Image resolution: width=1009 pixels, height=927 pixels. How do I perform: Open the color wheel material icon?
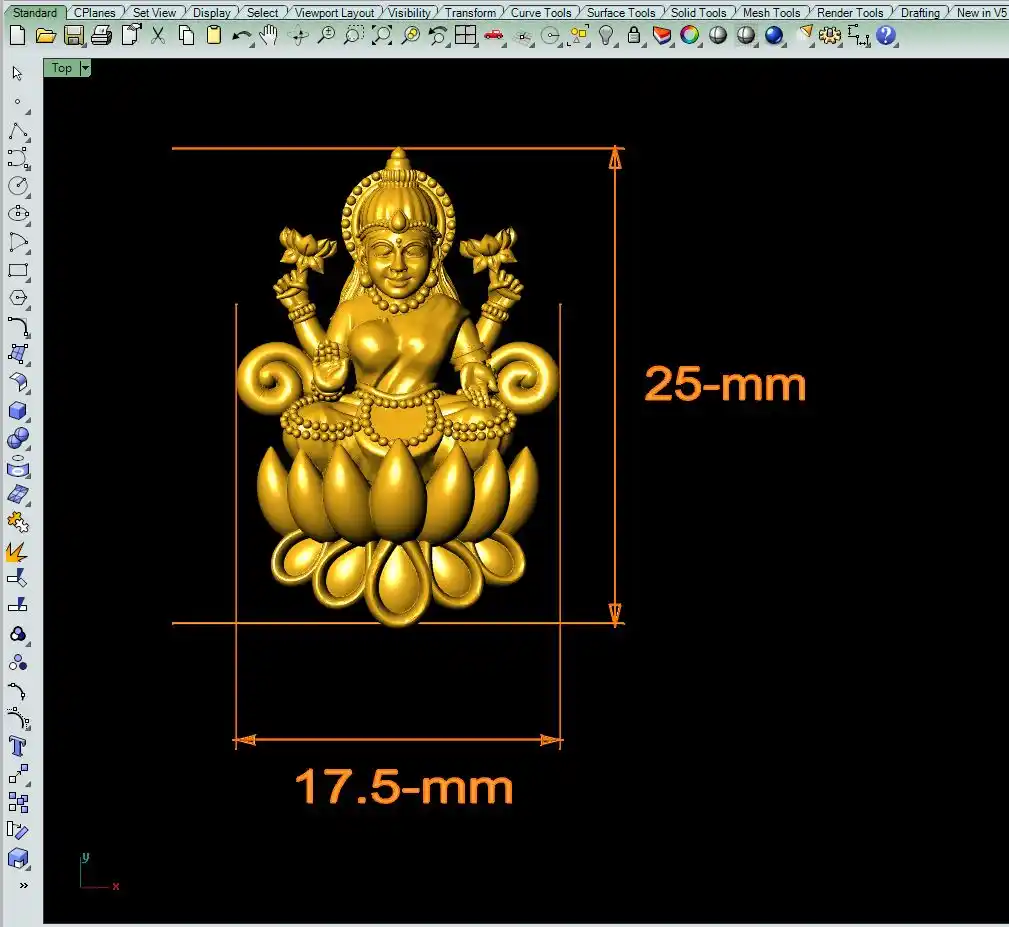[690, 36]
